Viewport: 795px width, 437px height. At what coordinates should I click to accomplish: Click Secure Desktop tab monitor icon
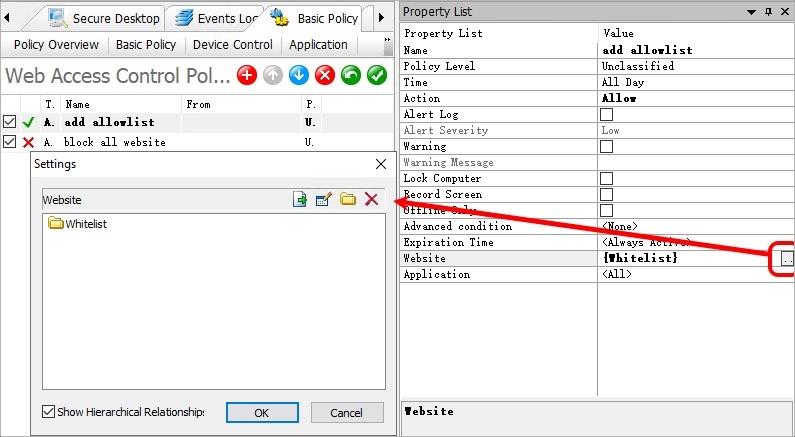point(58,18)
